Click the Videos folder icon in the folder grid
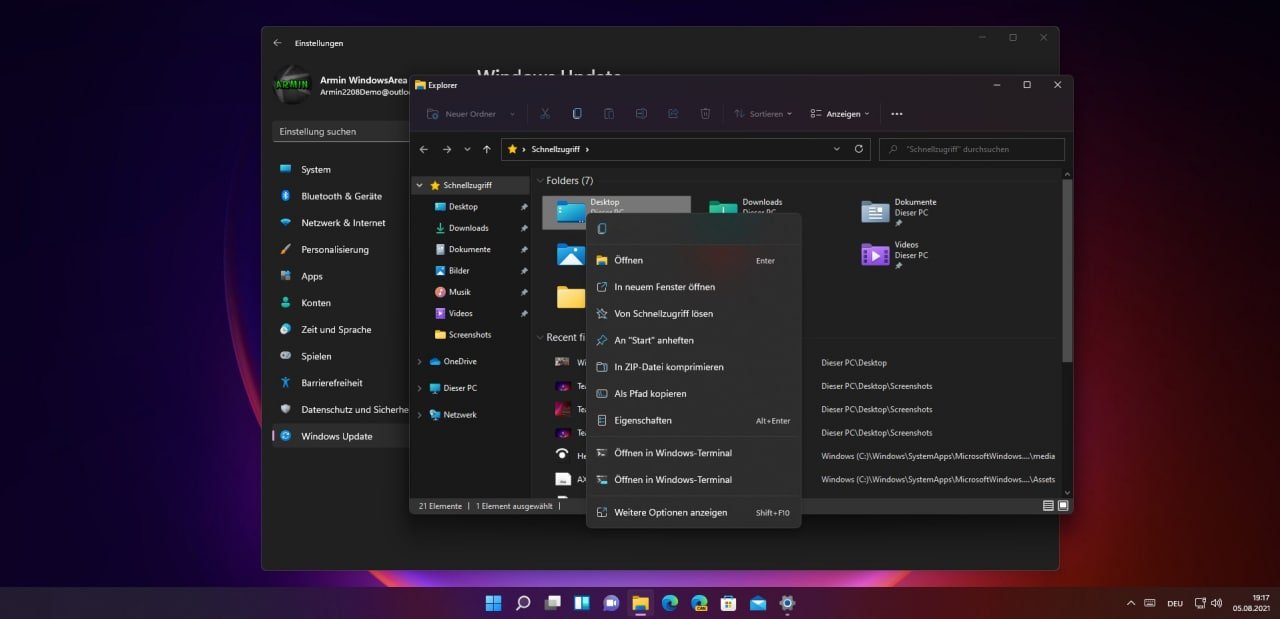The width and height of the screenshot is (1280, 619). (875, 255)
